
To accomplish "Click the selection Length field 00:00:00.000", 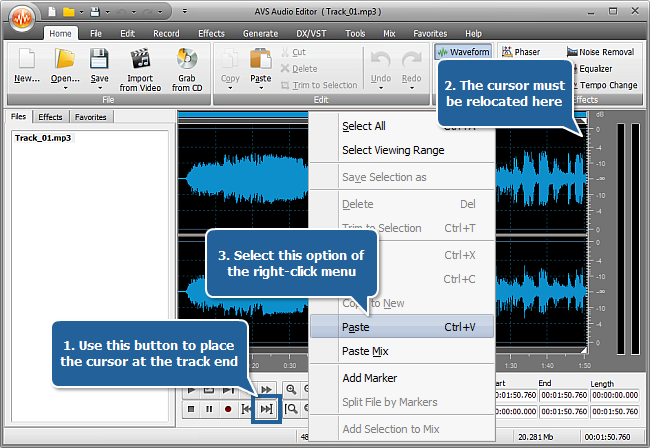I will coord(615,395).
